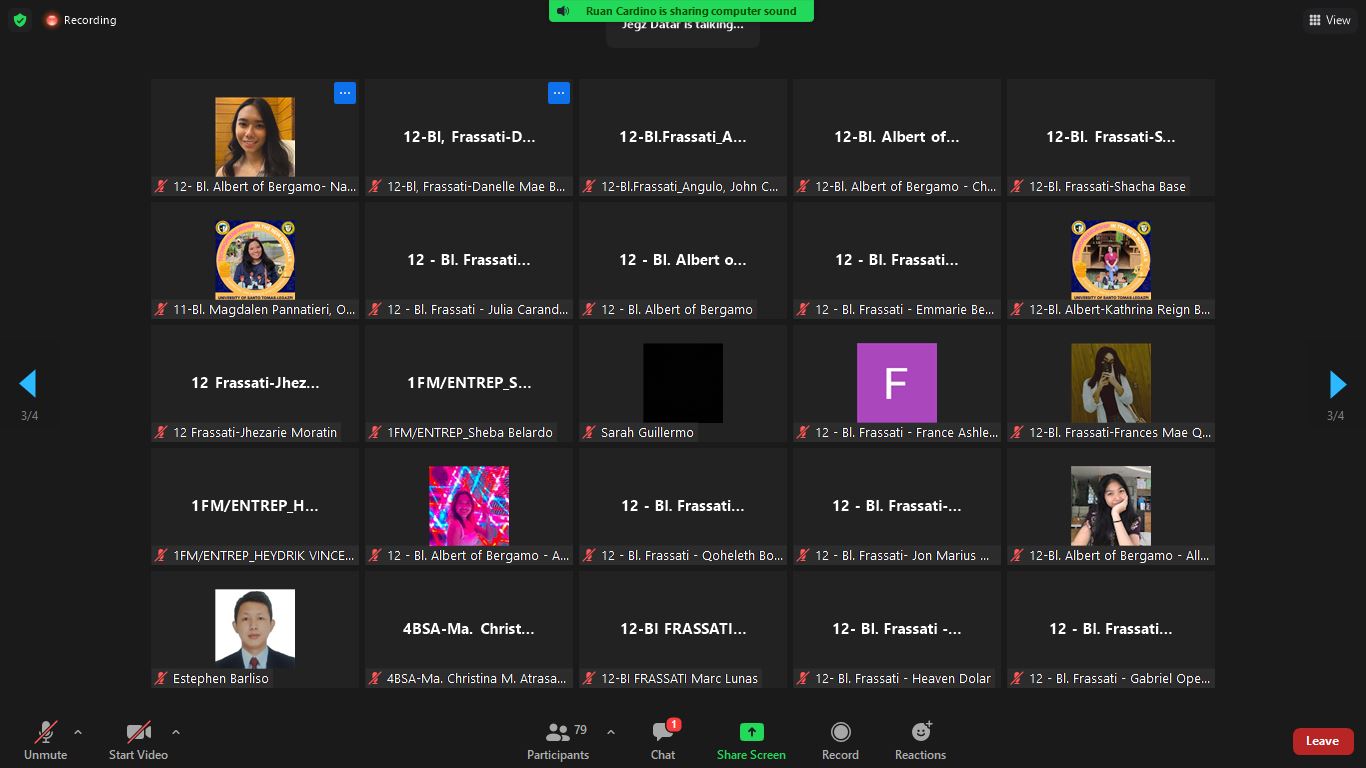Screen dimensions: 1366x768
Task: Click the green encryption shield icon
Action: click(20, 20)
